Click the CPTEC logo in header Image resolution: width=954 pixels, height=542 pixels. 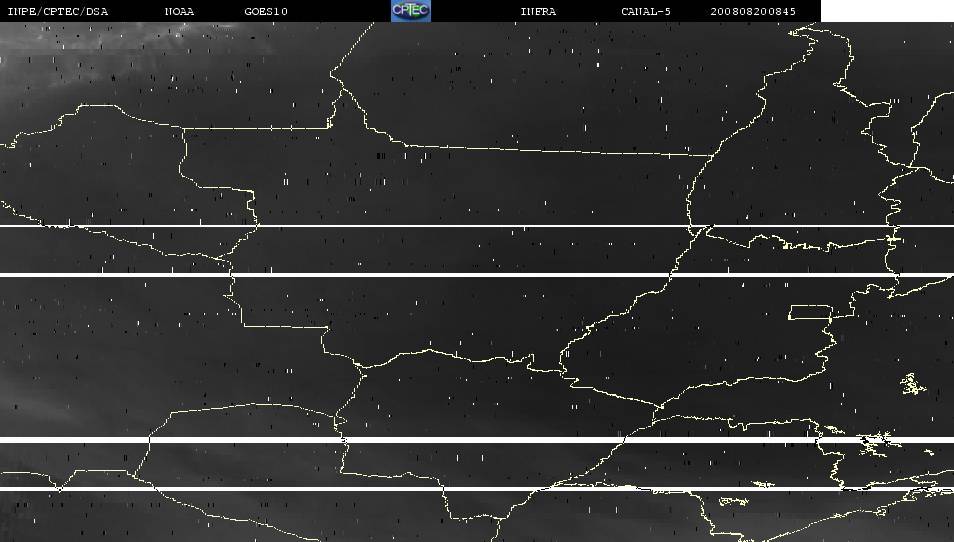(x=410, y=11)
